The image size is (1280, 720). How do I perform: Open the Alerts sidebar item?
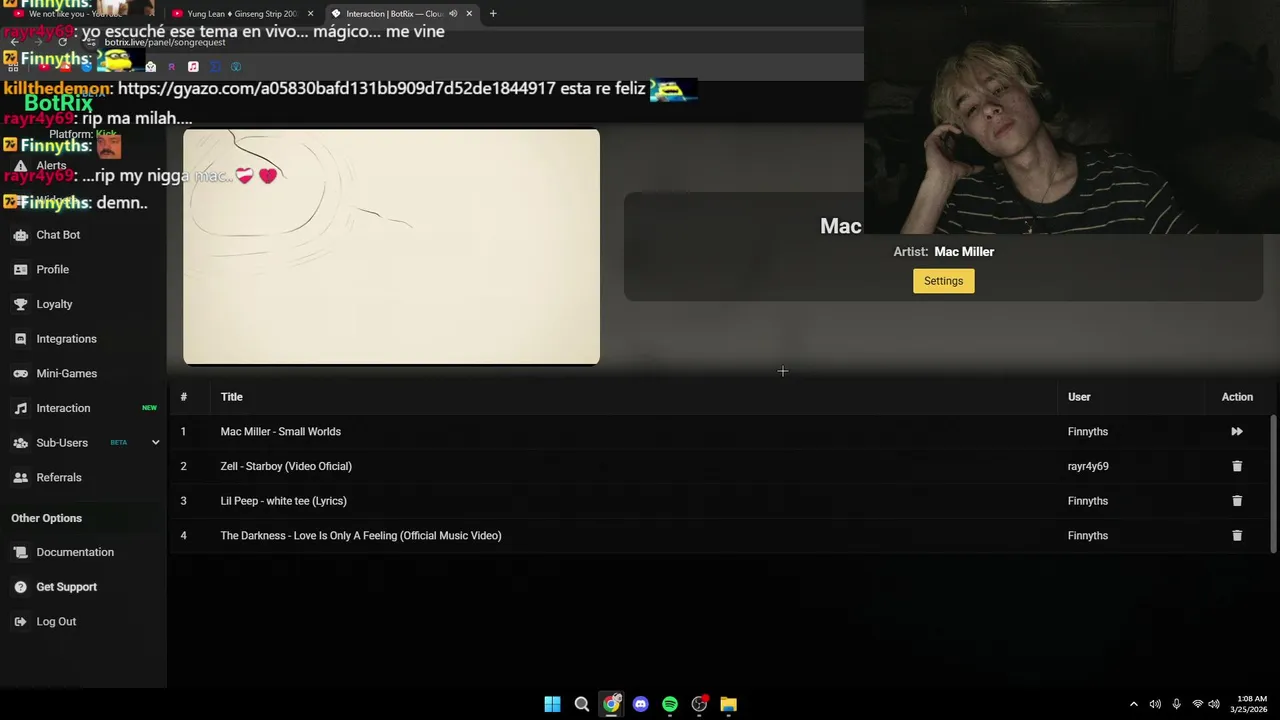tap(51, 166)
